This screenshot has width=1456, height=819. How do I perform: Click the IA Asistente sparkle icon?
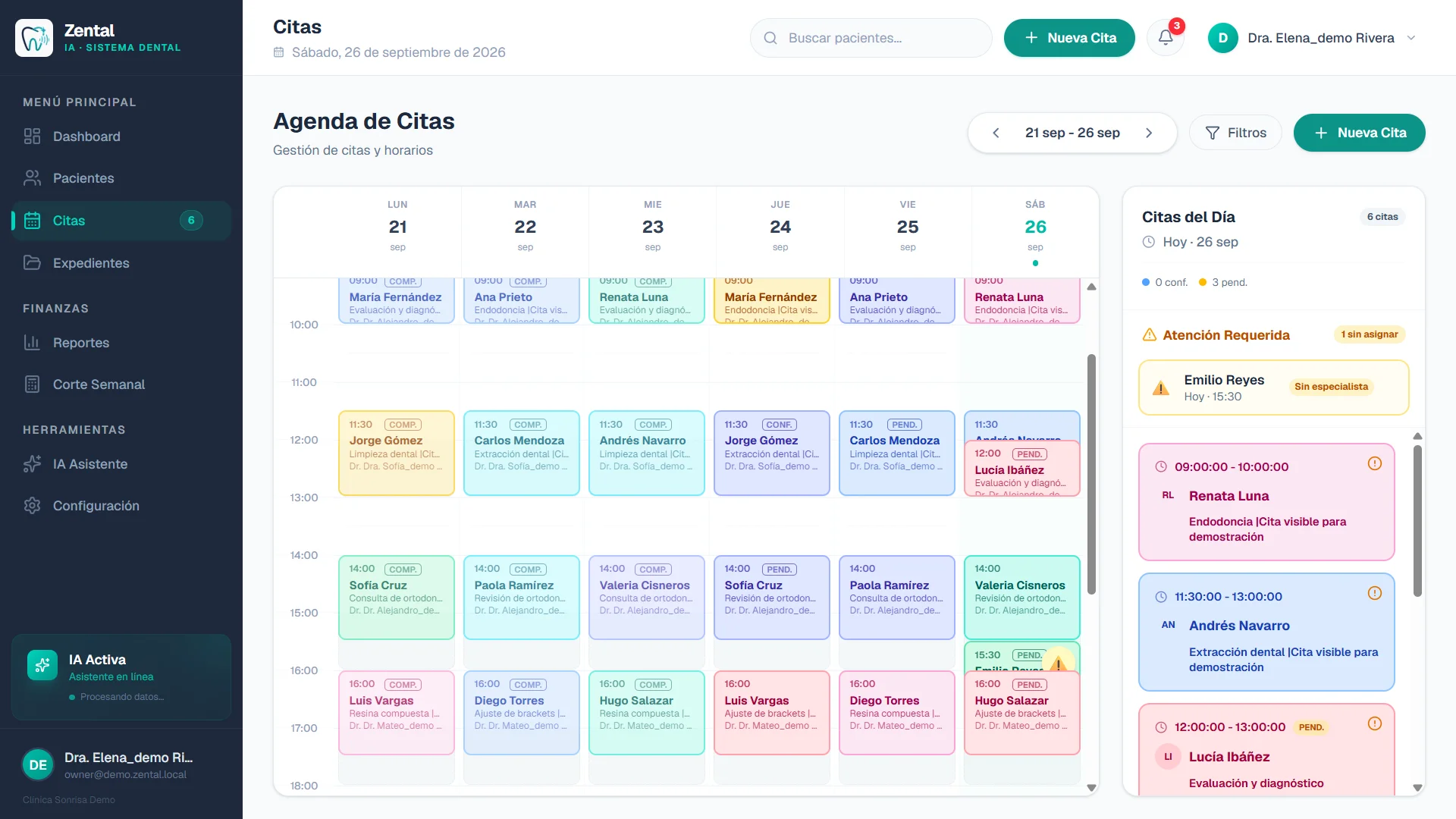pyautogui.click(x=32, y=464)
